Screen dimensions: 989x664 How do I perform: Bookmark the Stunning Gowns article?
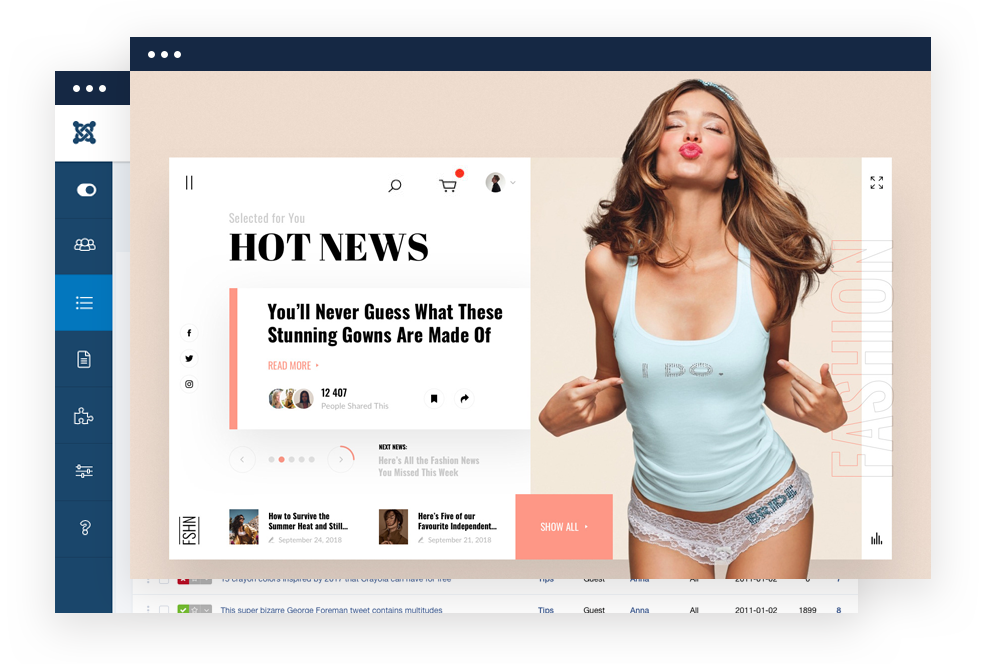(434, 399)
